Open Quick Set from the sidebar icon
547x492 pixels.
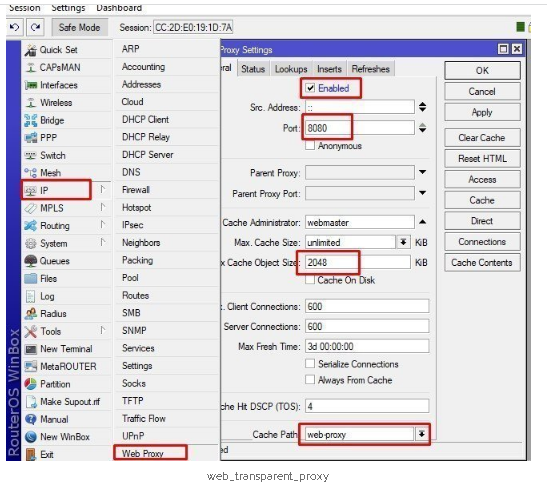click(31, 50)
